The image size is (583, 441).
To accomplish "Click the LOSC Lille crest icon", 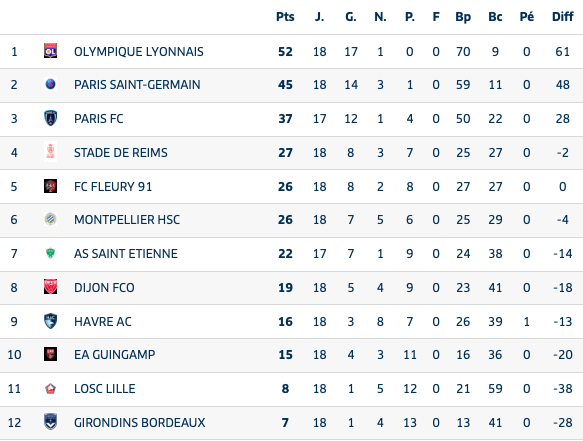I will (x=51, y=389).
